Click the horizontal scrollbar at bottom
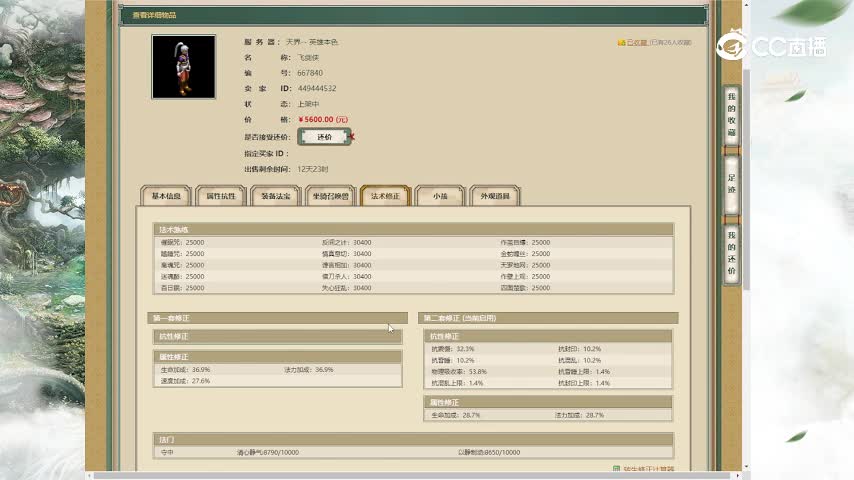Viewport: 854px width, 480px height. [x=400, y=475]
